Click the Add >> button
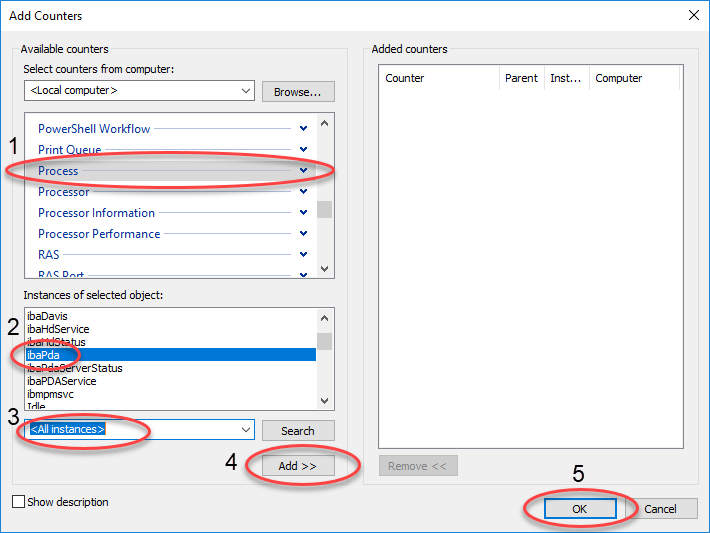 click(298, 466)
